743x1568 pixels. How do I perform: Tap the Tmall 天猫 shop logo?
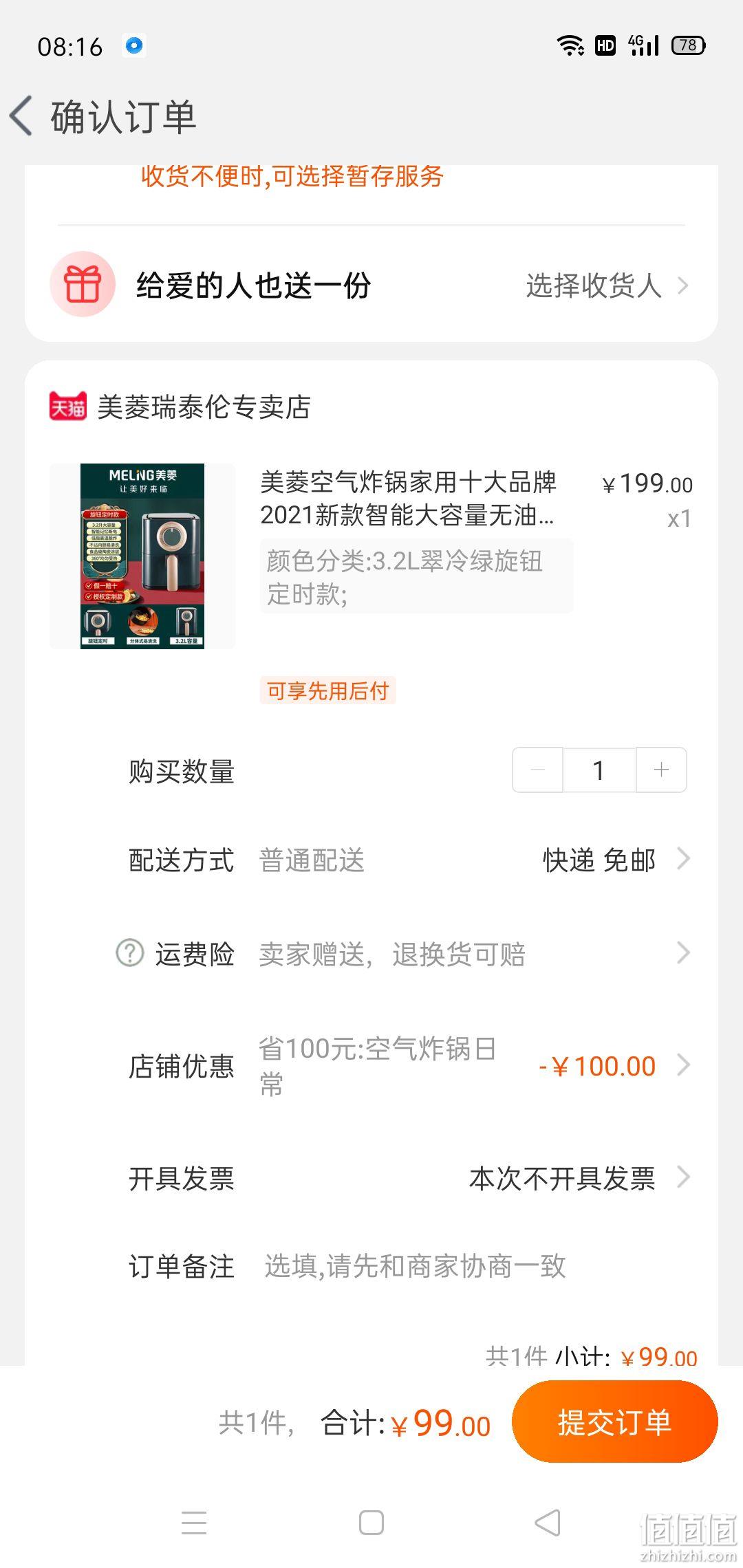pyautogui.click(x=68, y=406)
